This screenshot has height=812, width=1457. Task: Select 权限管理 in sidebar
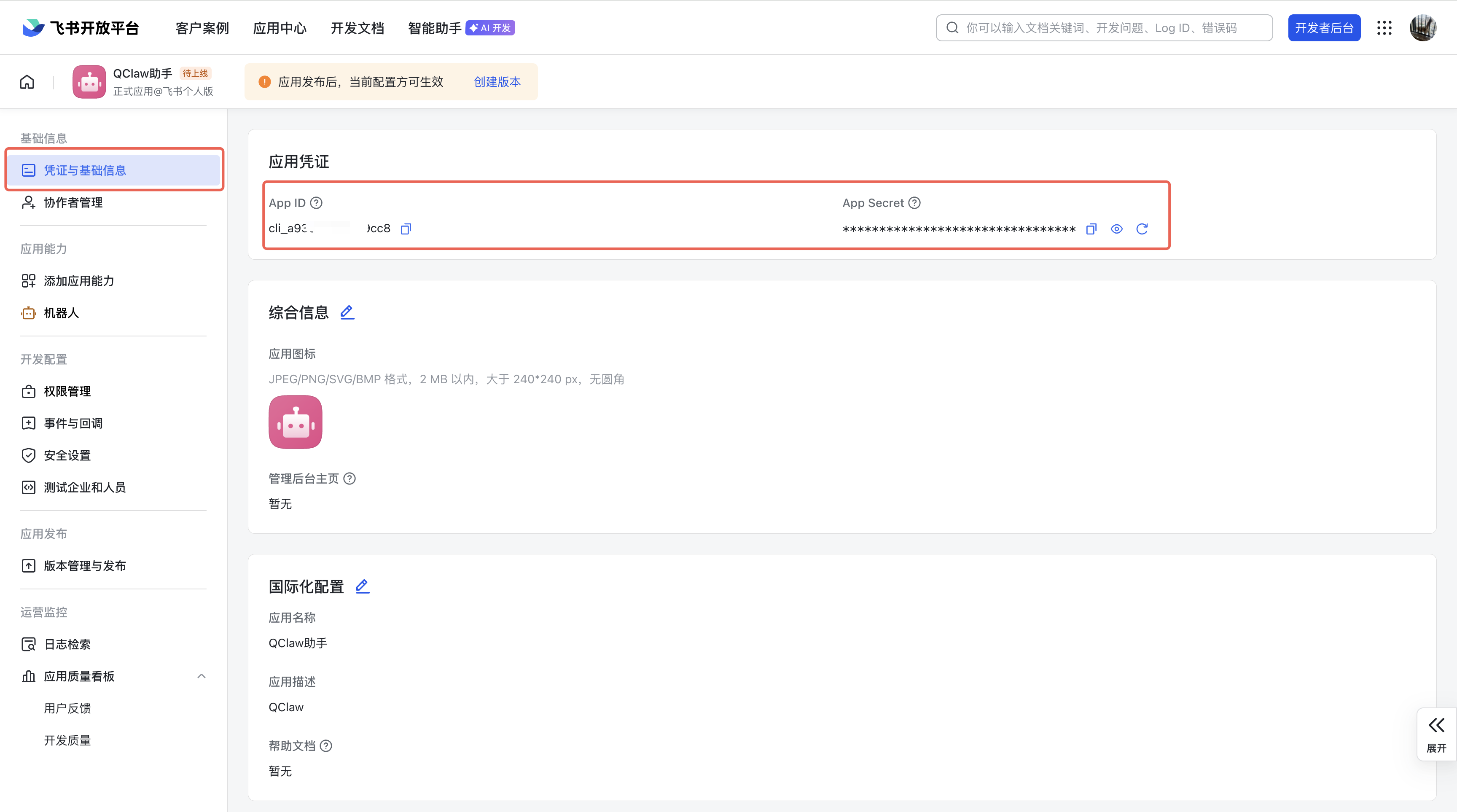coord(67,391)
